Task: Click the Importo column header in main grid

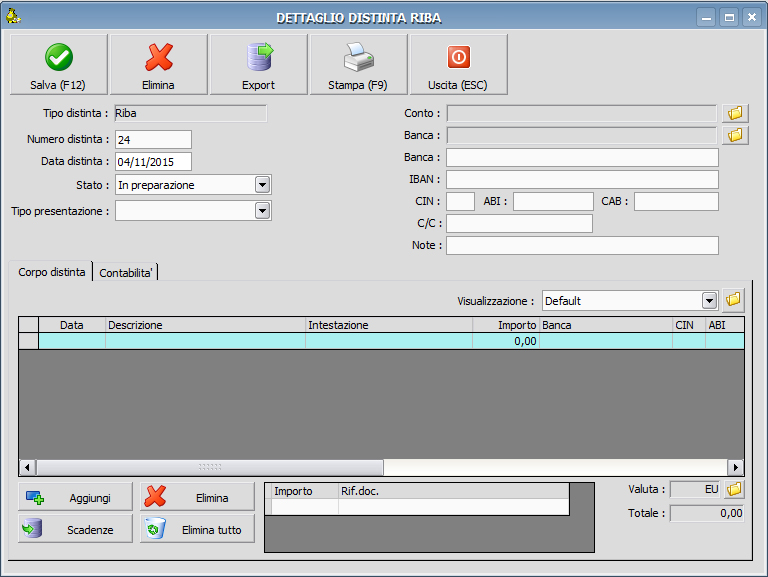Action: 506,325
